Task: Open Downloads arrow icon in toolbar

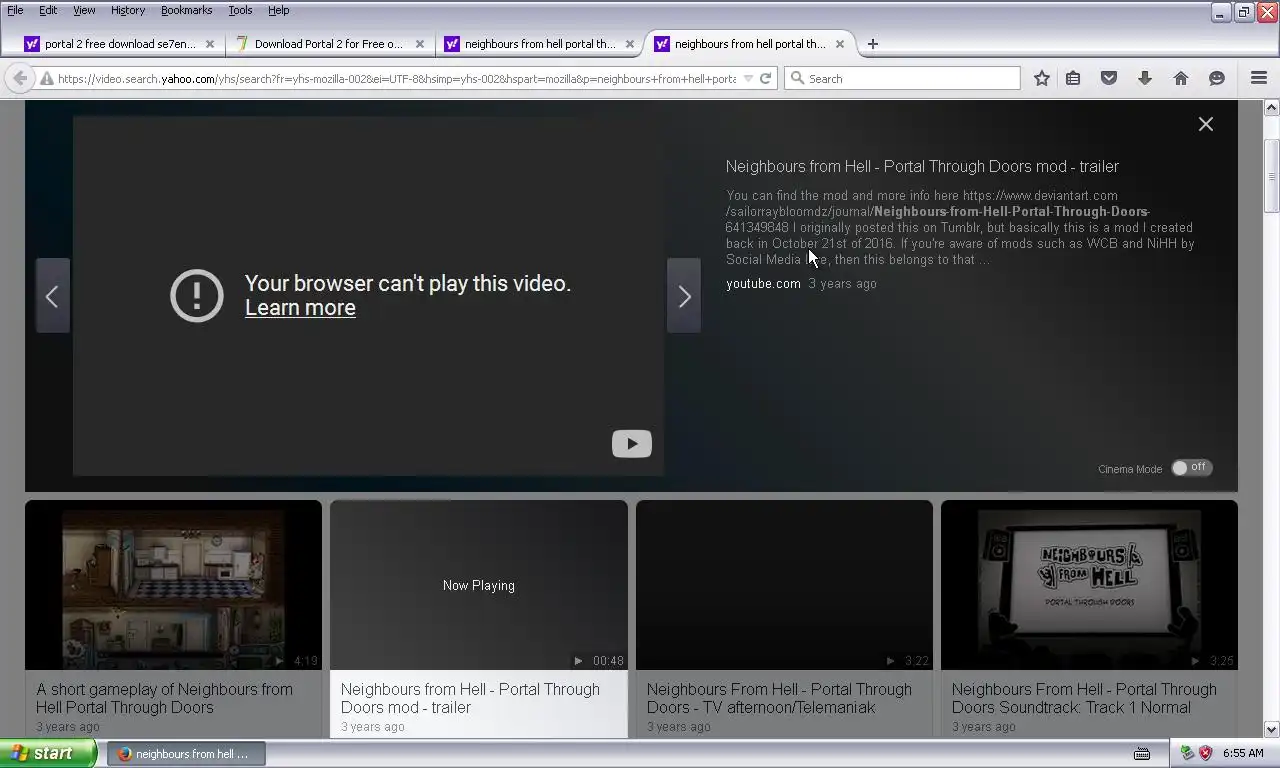Action: [x=1145, y=78]
